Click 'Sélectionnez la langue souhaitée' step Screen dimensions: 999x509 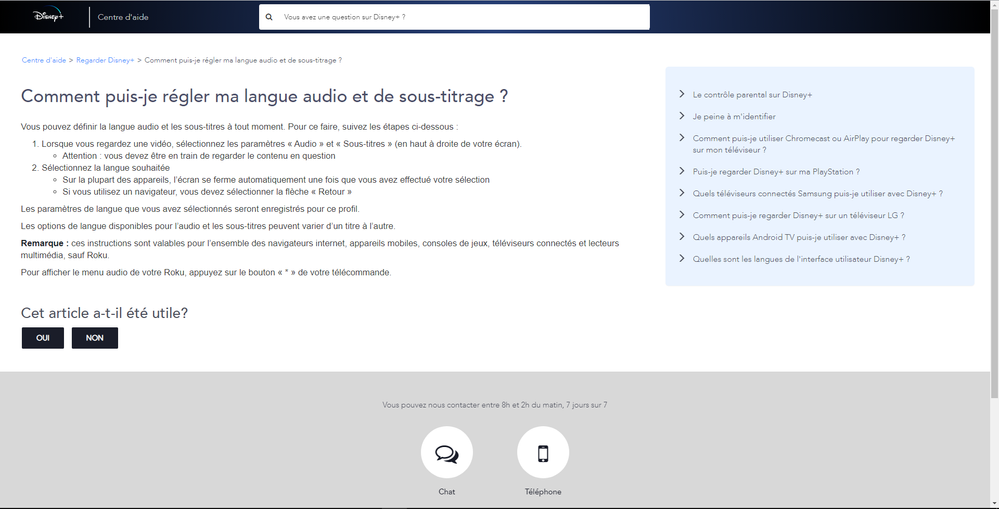click(x=106, y=168)
